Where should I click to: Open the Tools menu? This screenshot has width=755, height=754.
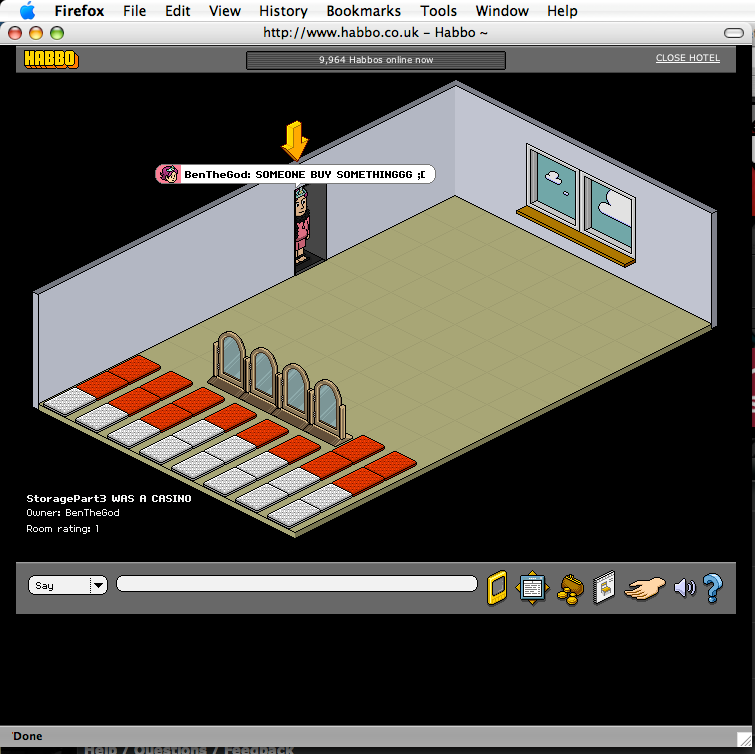pos(438,11)
